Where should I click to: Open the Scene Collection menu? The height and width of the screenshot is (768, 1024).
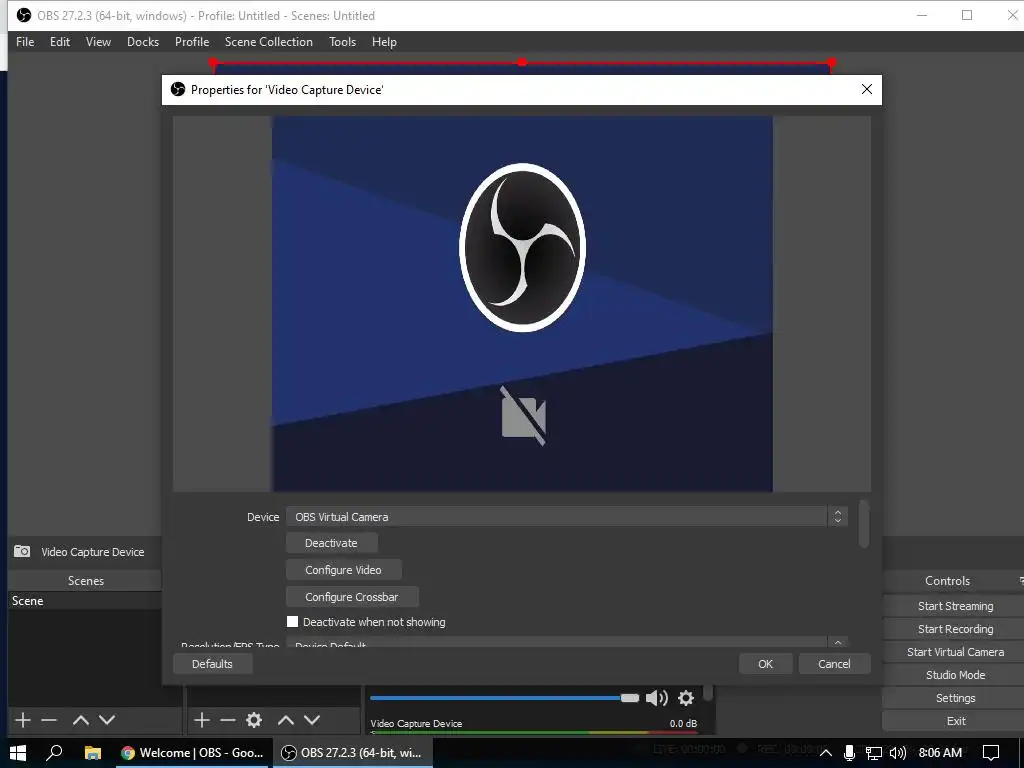point(268,42)
